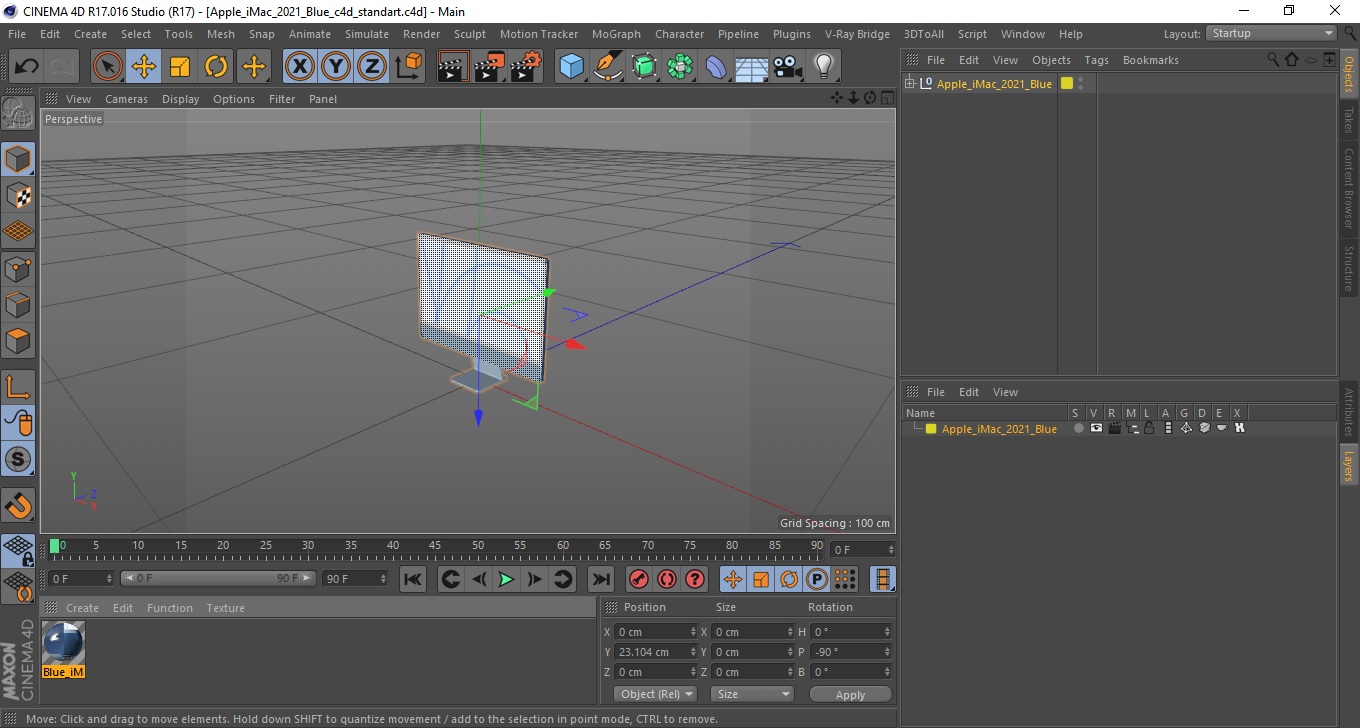
Task: Select the Live Selection arrow tool
Action: [x=108, y=67]
